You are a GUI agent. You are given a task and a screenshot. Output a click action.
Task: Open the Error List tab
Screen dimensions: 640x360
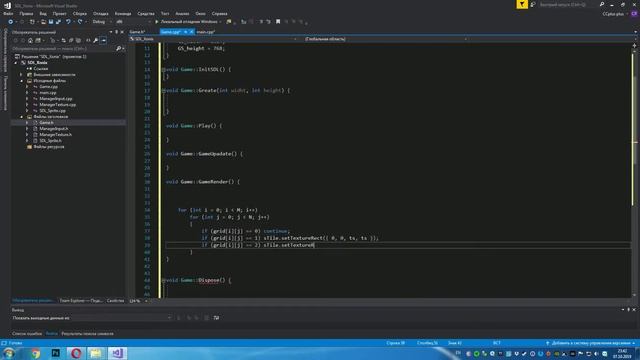tap(27, 334)
